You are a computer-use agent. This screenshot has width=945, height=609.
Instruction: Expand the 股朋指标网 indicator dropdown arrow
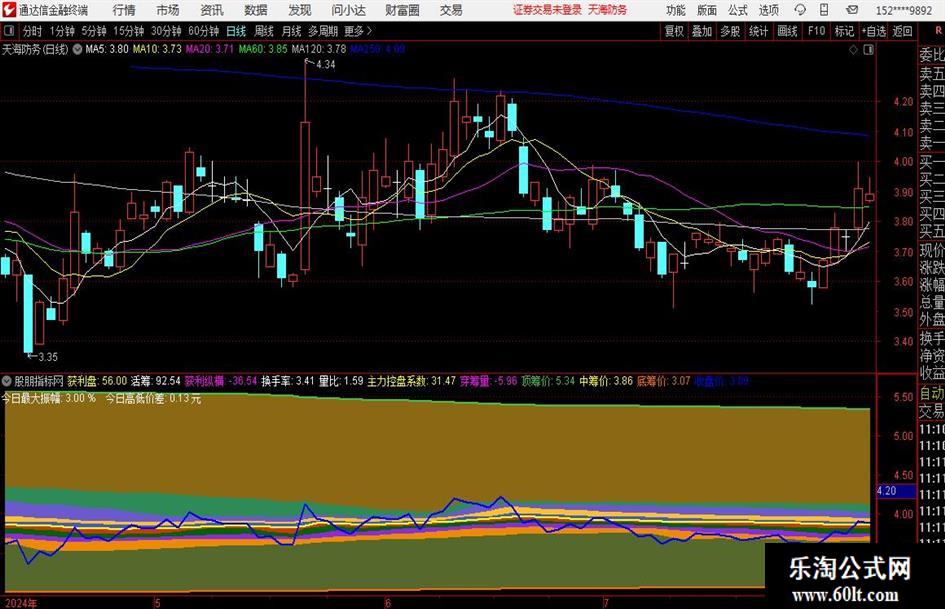pyautogui.click(x=7, y=381)
